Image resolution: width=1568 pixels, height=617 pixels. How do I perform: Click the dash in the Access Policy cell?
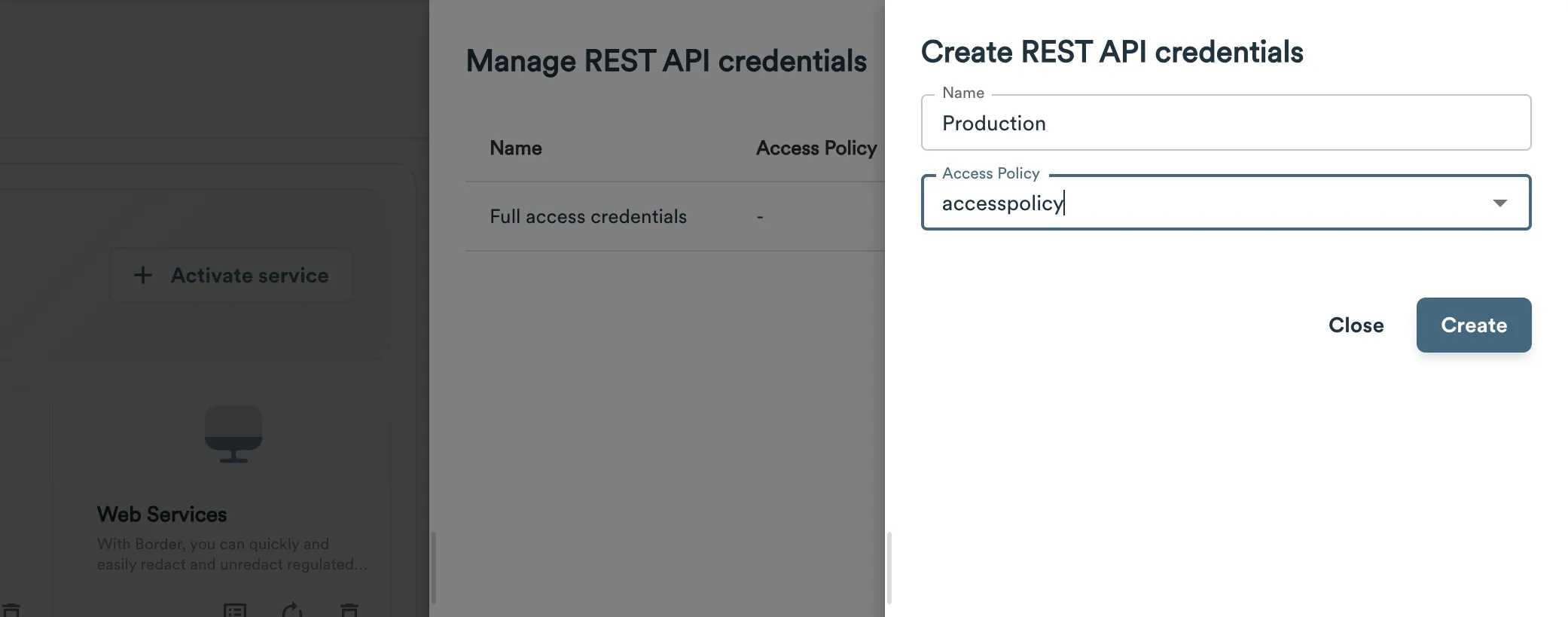tap(760, 217)
